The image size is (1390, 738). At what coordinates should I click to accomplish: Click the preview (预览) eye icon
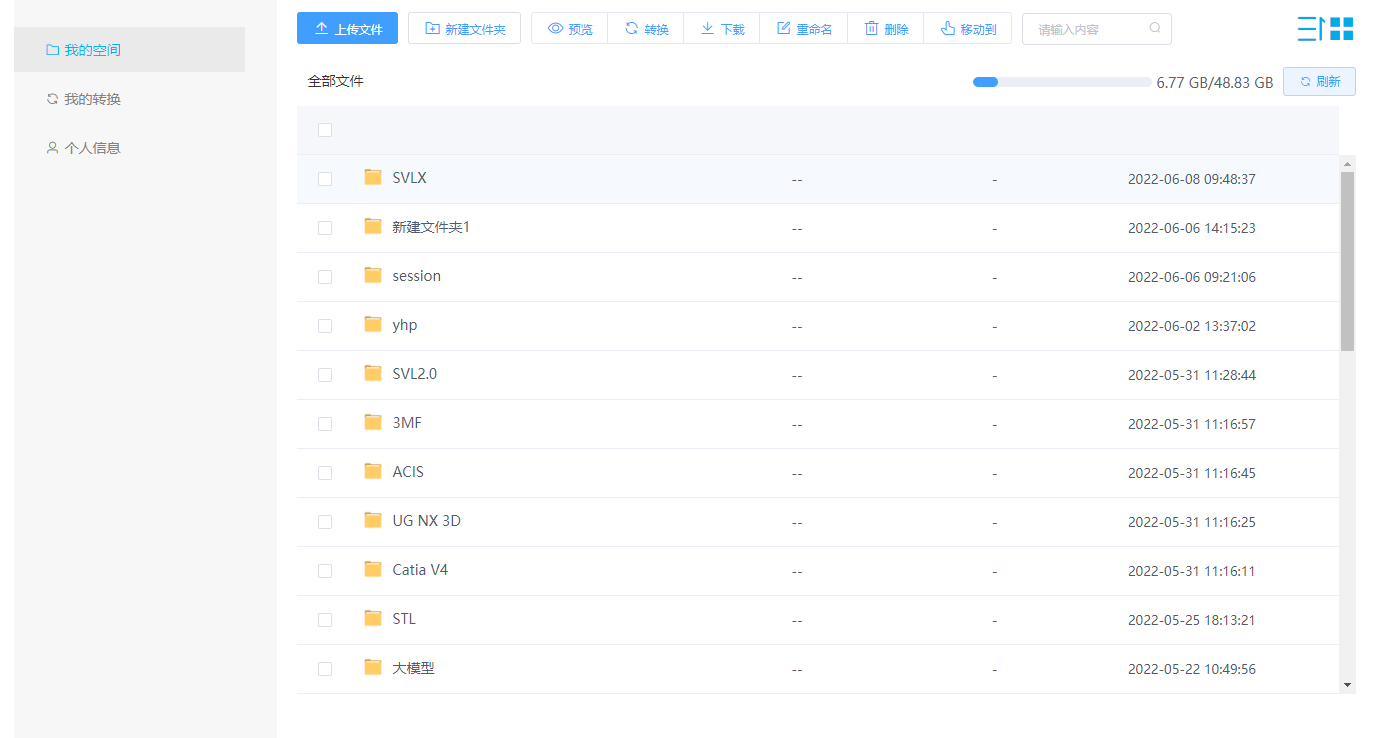[555, 29]
